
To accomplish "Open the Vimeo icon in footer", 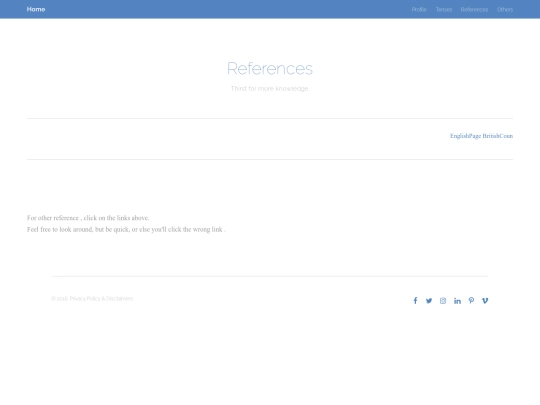I will (x=485, y=301).
